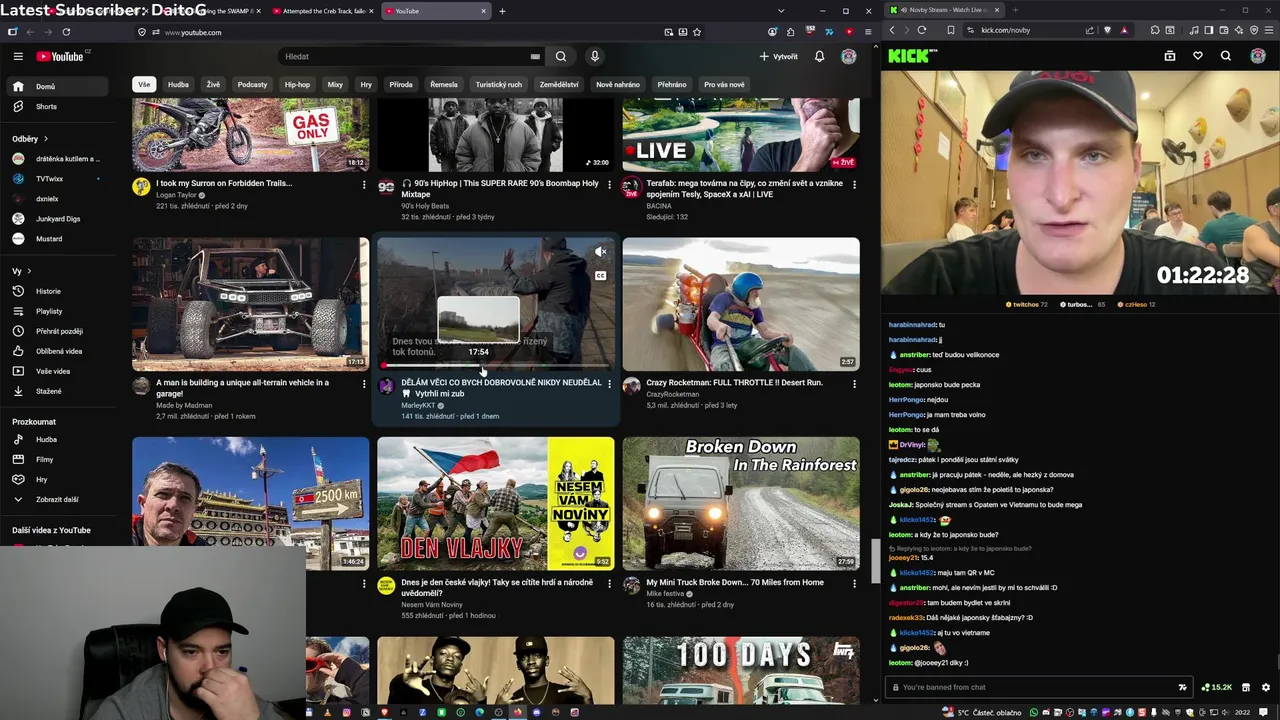Open the YouTube account avatar menu
Image resolution: width=1280 pixels, height=720 pixels.
pos(848,57)
